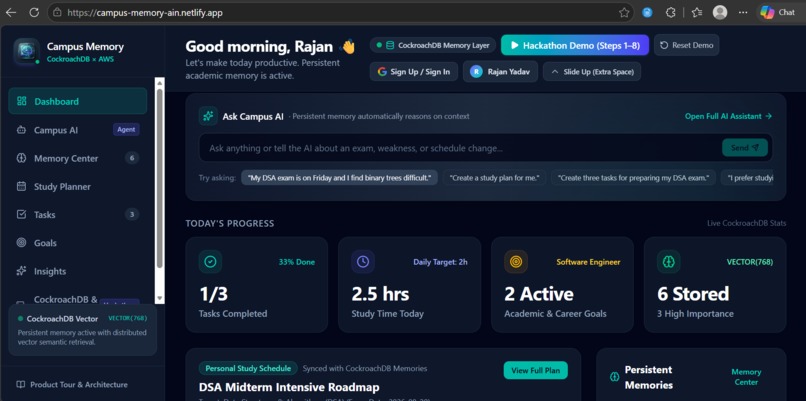Bookmark the page with the star icon
The width and height of the screenshot is (806, 401).
[x=624, y=12]
